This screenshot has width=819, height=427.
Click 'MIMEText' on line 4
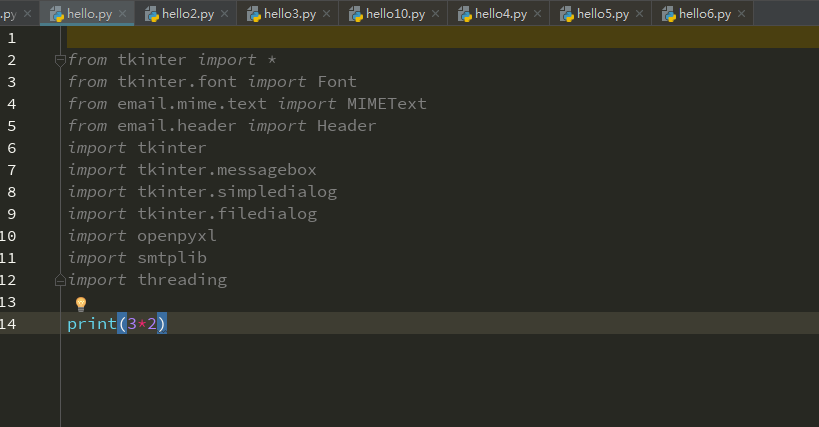click(x=387, y=104)
